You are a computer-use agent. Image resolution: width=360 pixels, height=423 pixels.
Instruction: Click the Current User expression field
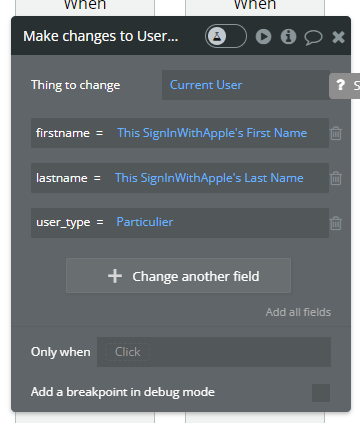coord(246,85)
